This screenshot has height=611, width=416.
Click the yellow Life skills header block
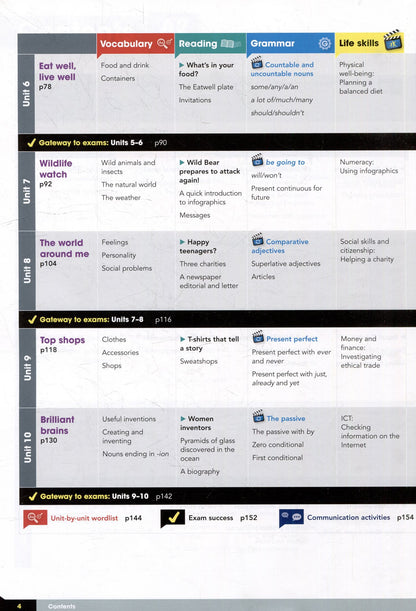[x=369, y=43]
